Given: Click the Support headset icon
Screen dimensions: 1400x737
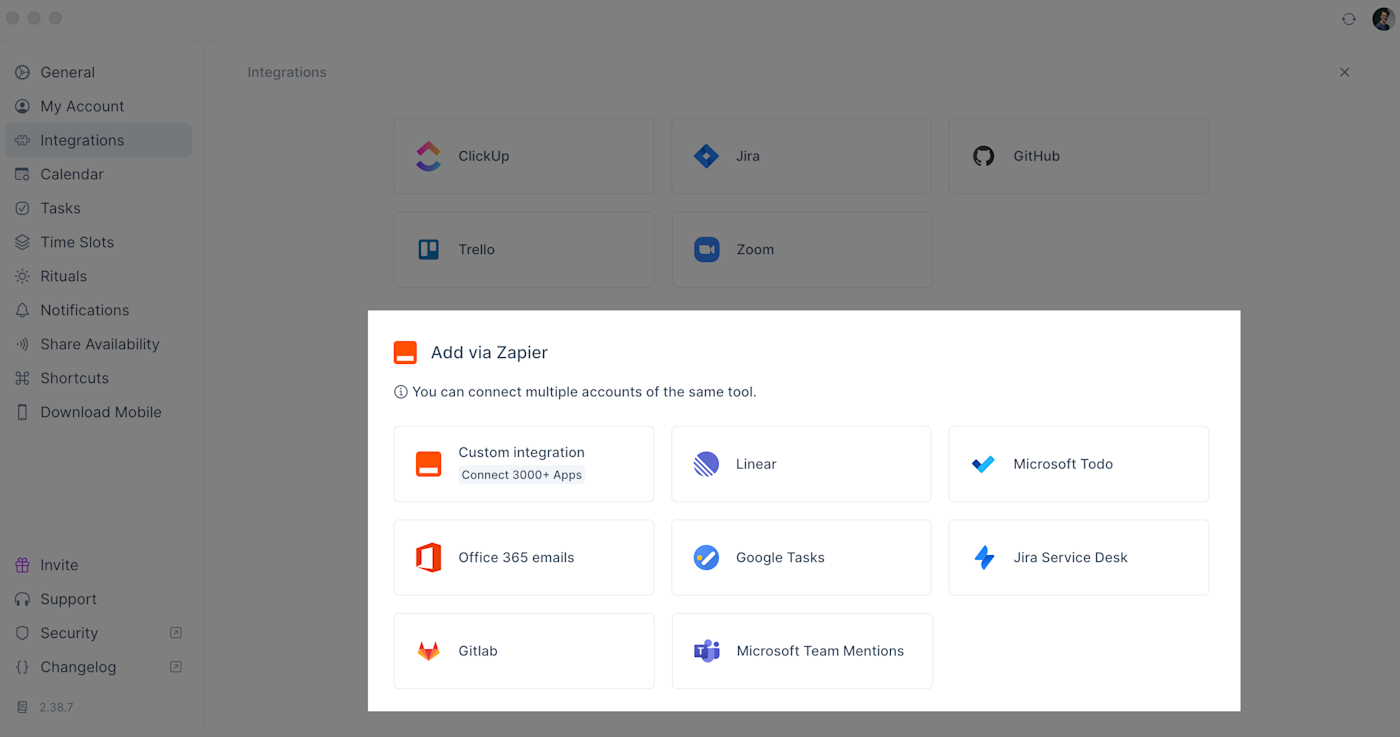Looking at the screenshot, I should tap(22, 599).
